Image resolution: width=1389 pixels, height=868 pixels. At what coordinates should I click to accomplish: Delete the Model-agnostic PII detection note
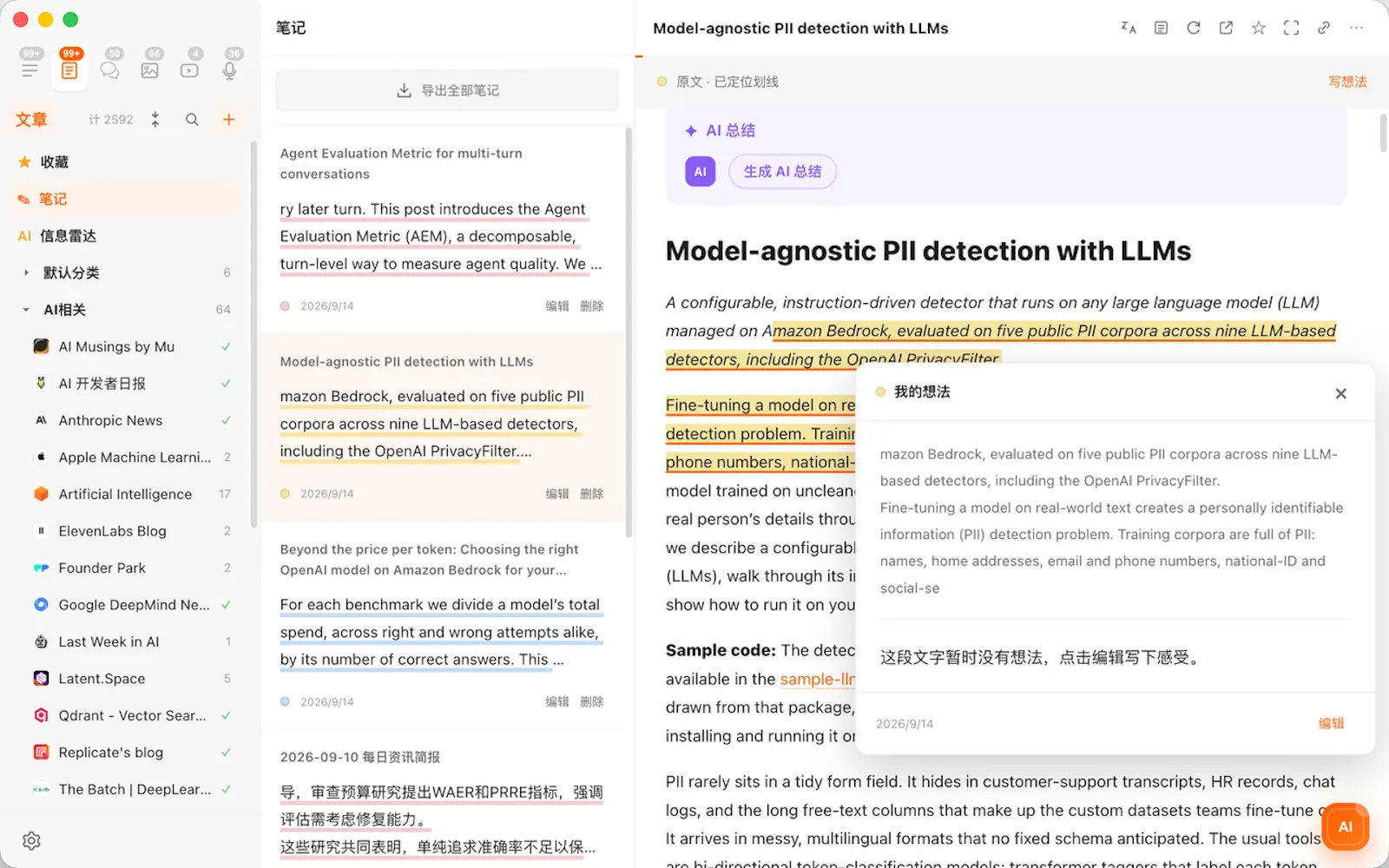coord(592,494)
